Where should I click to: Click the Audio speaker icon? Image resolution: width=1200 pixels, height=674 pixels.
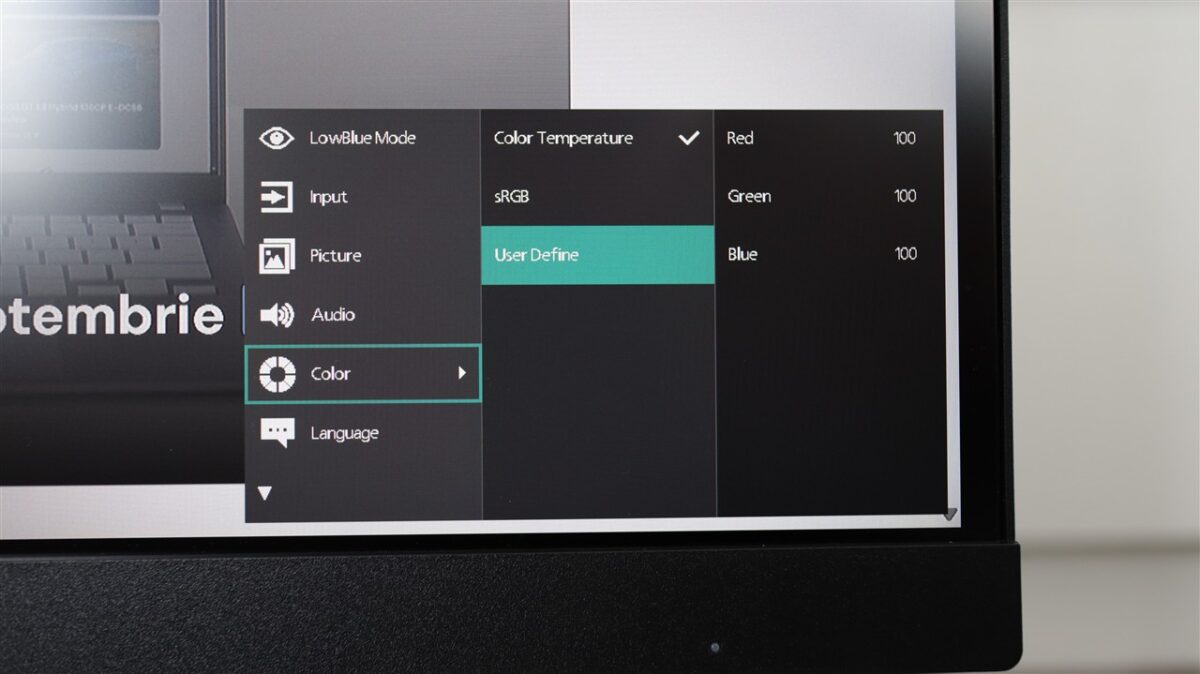[276, 315]
